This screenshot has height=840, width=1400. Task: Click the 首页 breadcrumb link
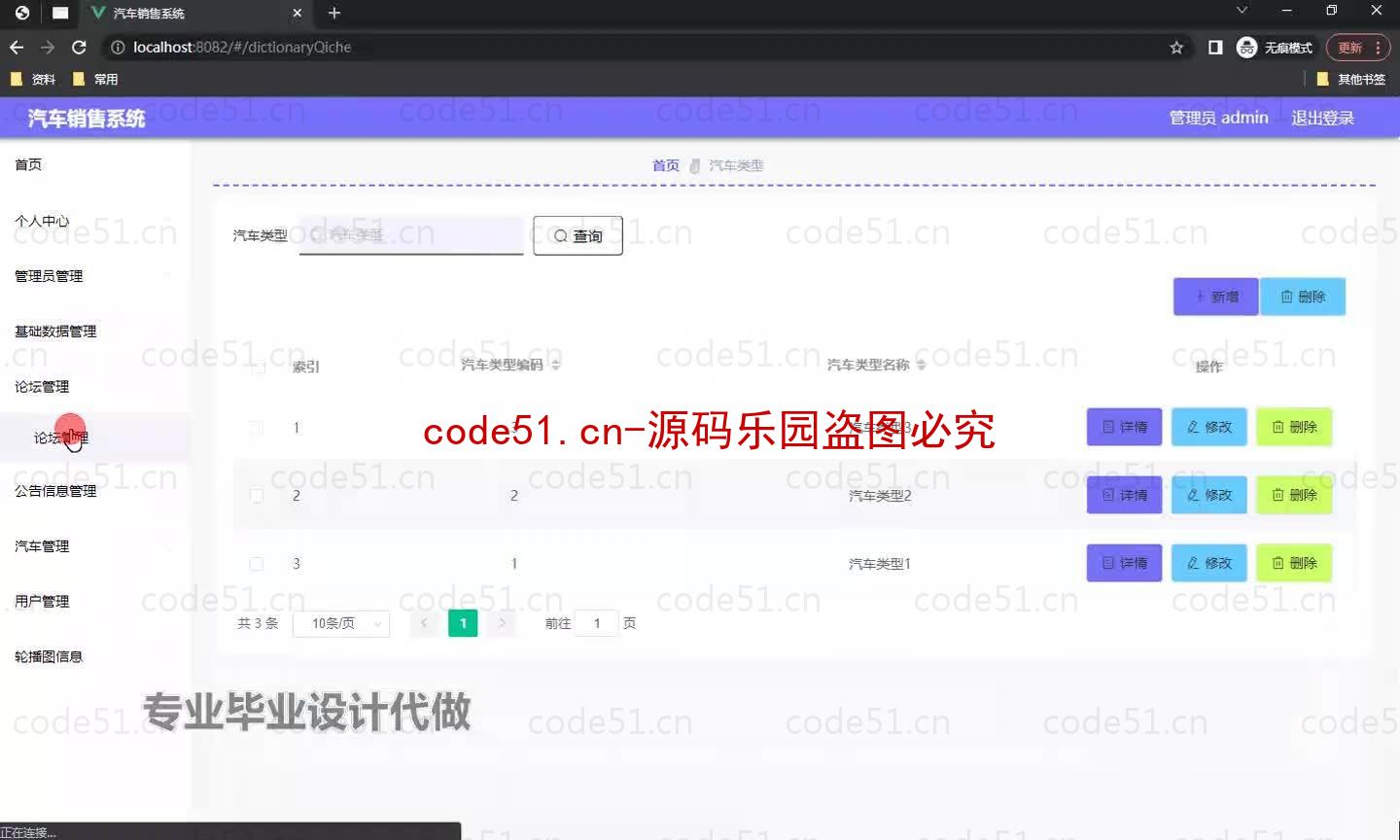[665, 165]
